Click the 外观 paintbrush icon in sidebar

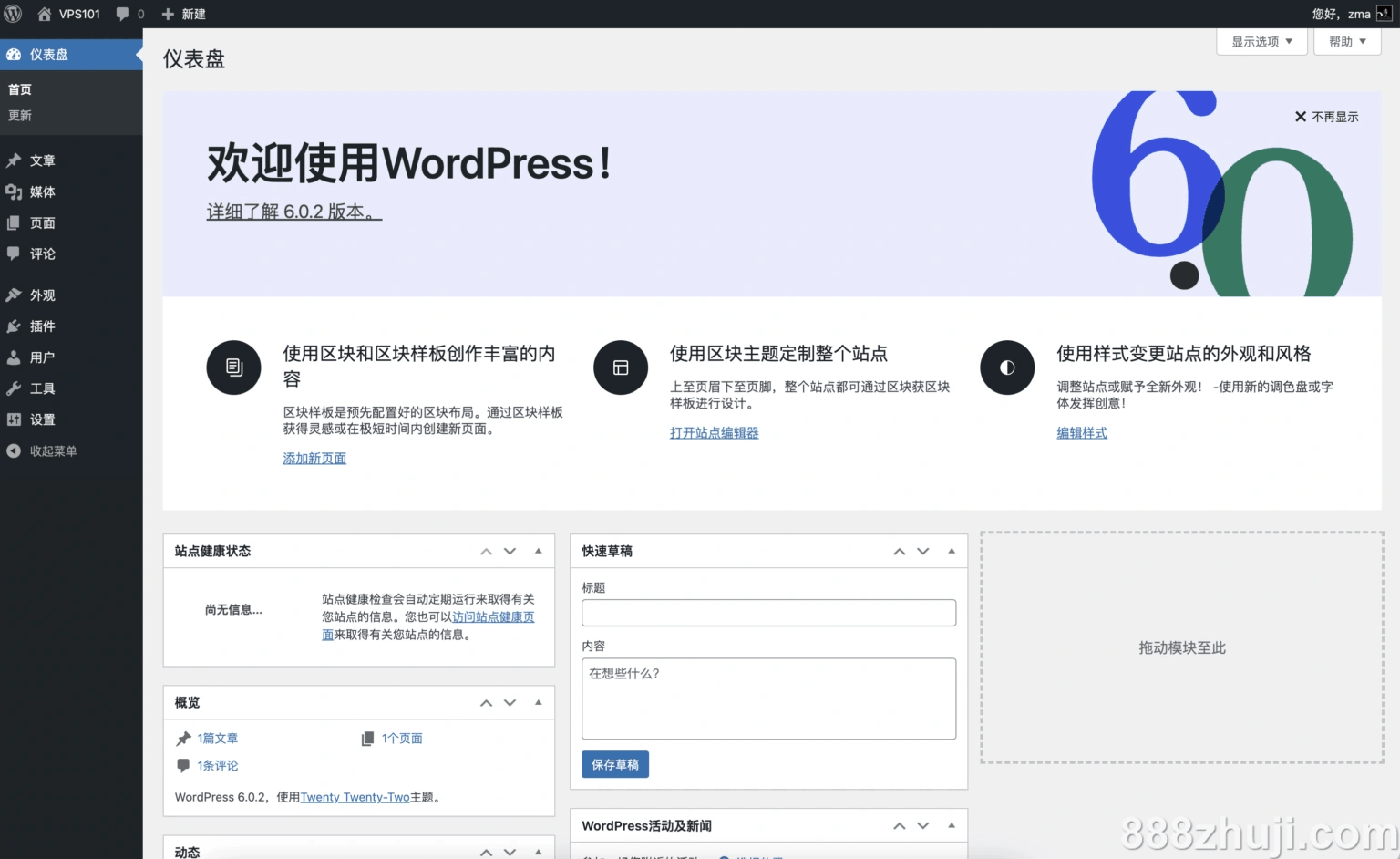[x=14, y=295]
